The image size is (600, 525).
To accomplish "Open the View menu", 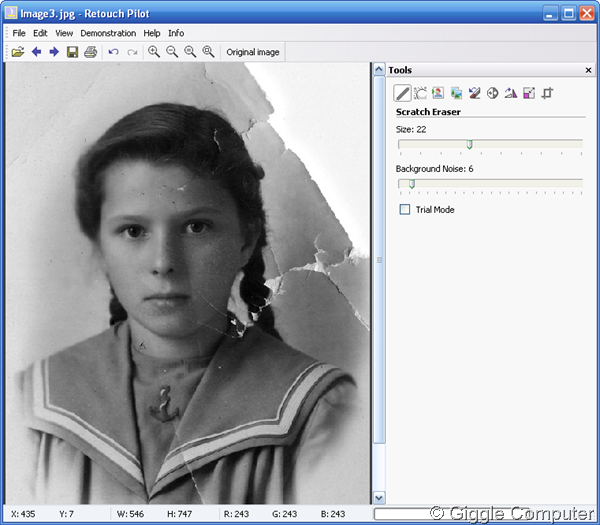I will coord(64,33).
